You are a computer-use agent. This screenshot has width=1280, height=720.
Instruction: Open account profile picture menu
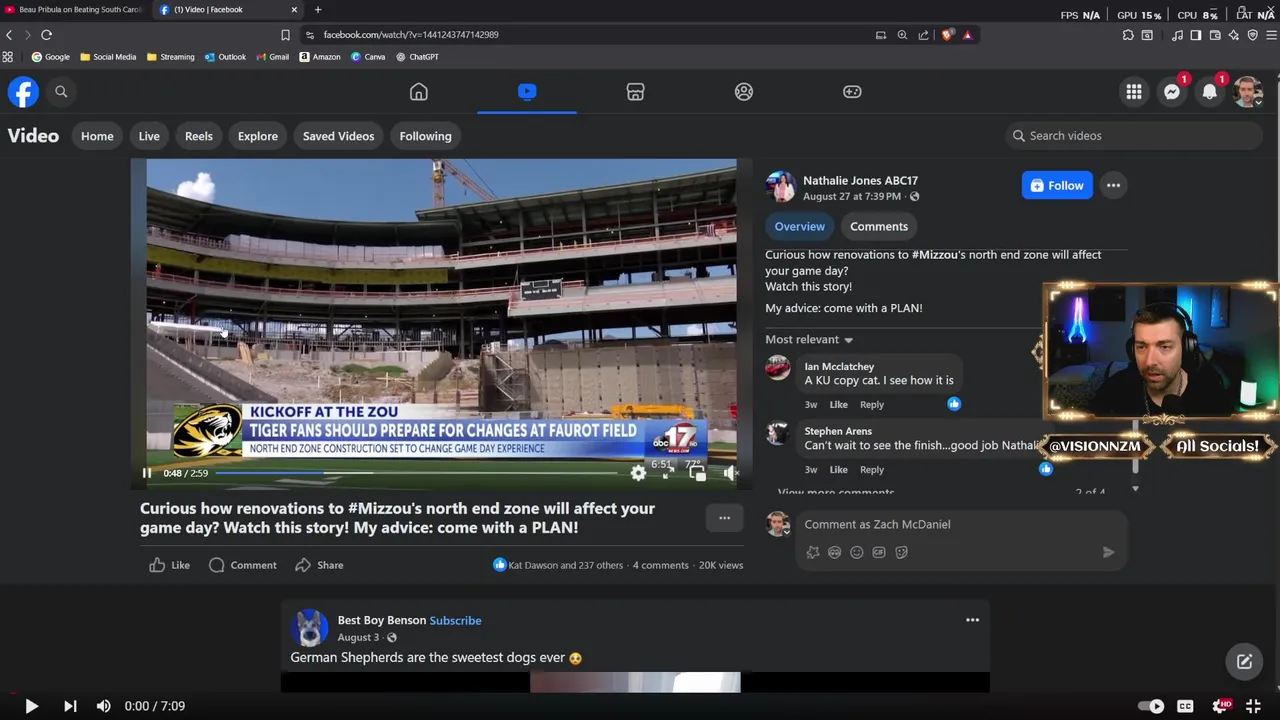(1248, 92)
